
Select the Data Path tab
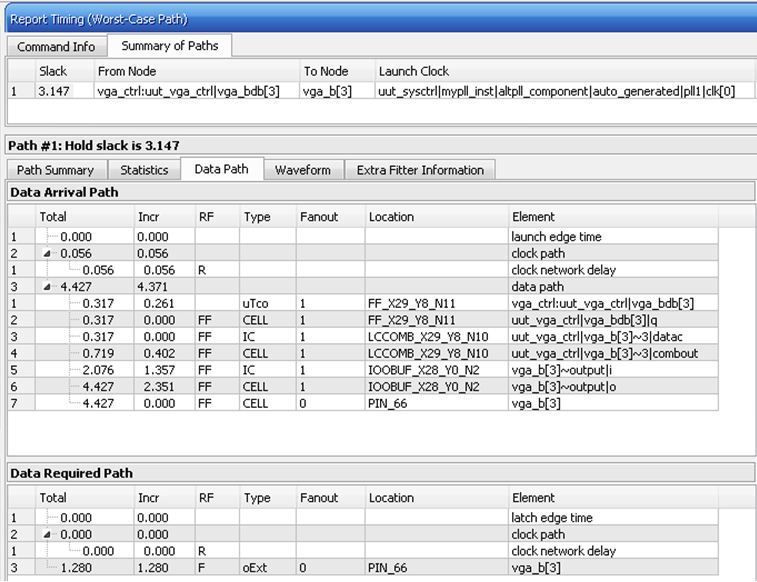[222, 169]
